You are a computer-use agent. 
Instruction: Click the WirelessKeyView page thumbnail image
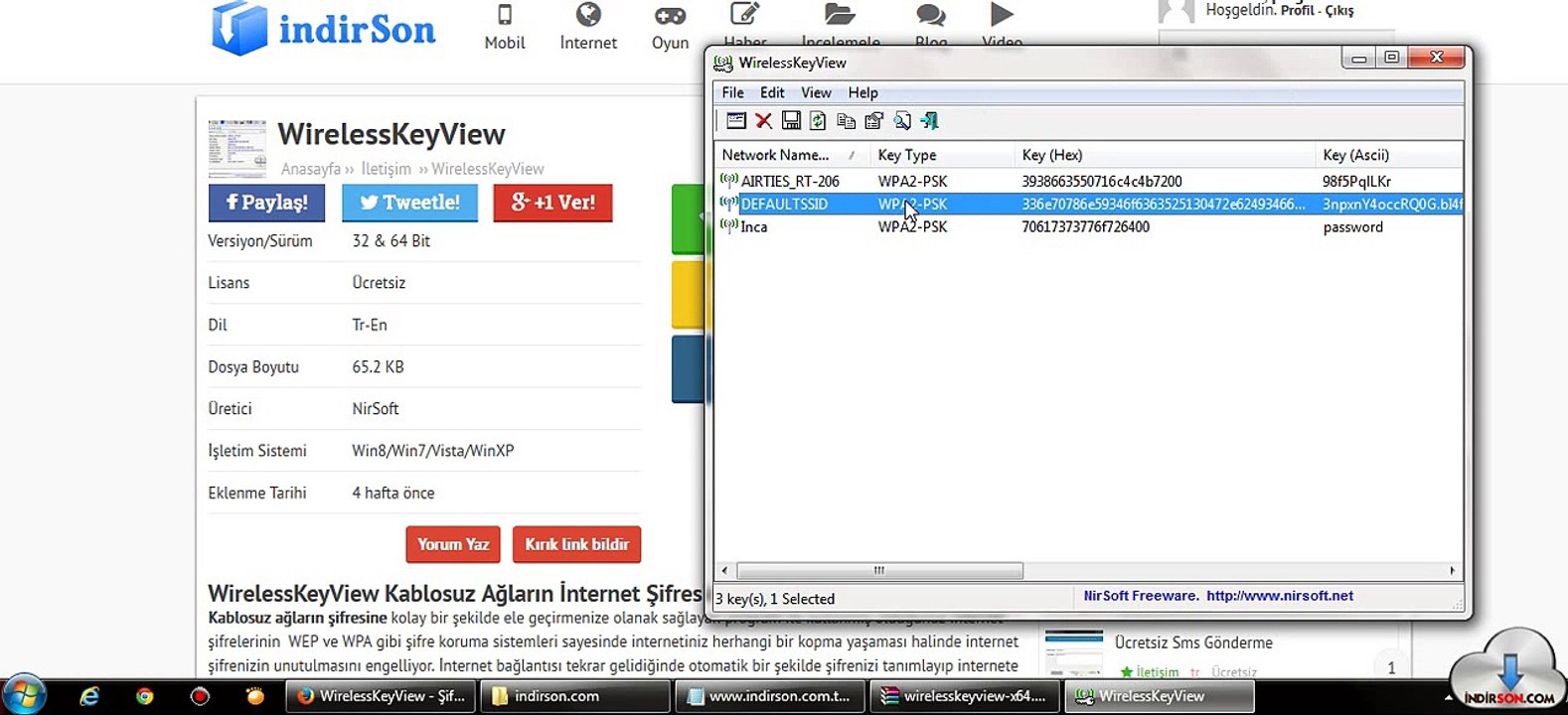click(237, 150)
